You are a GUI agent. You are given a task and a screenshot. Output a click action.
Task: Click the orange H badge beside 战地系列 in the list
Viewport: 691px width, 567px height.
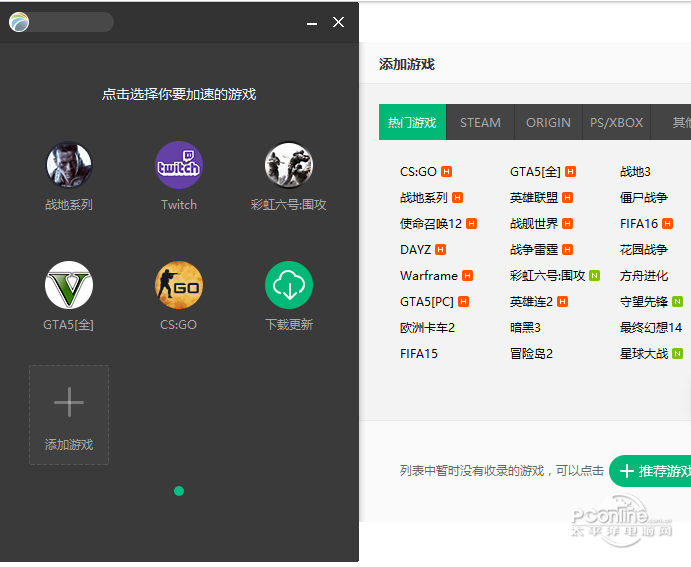[457, 198]
